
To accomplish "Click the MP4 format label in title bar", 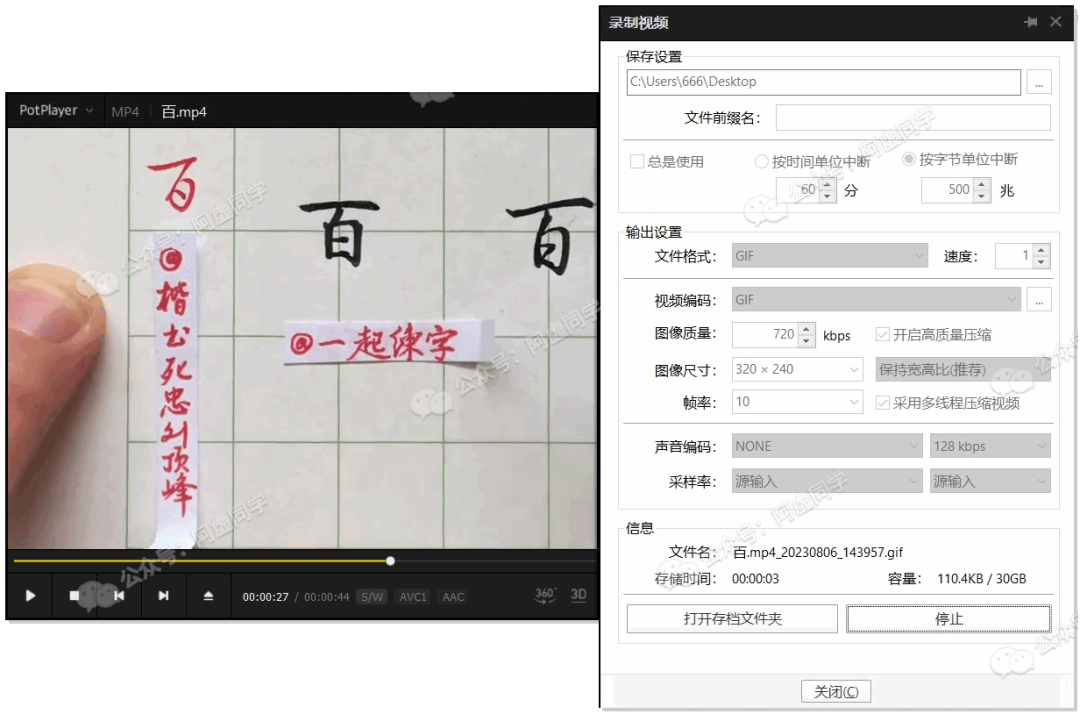I will [125, 112].
